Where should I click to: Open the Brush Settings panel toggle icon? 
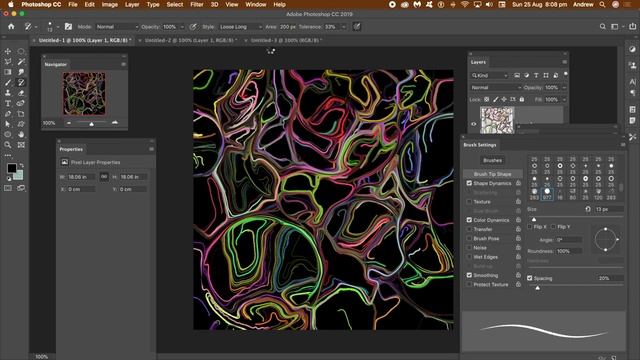(x=68, y=27)
